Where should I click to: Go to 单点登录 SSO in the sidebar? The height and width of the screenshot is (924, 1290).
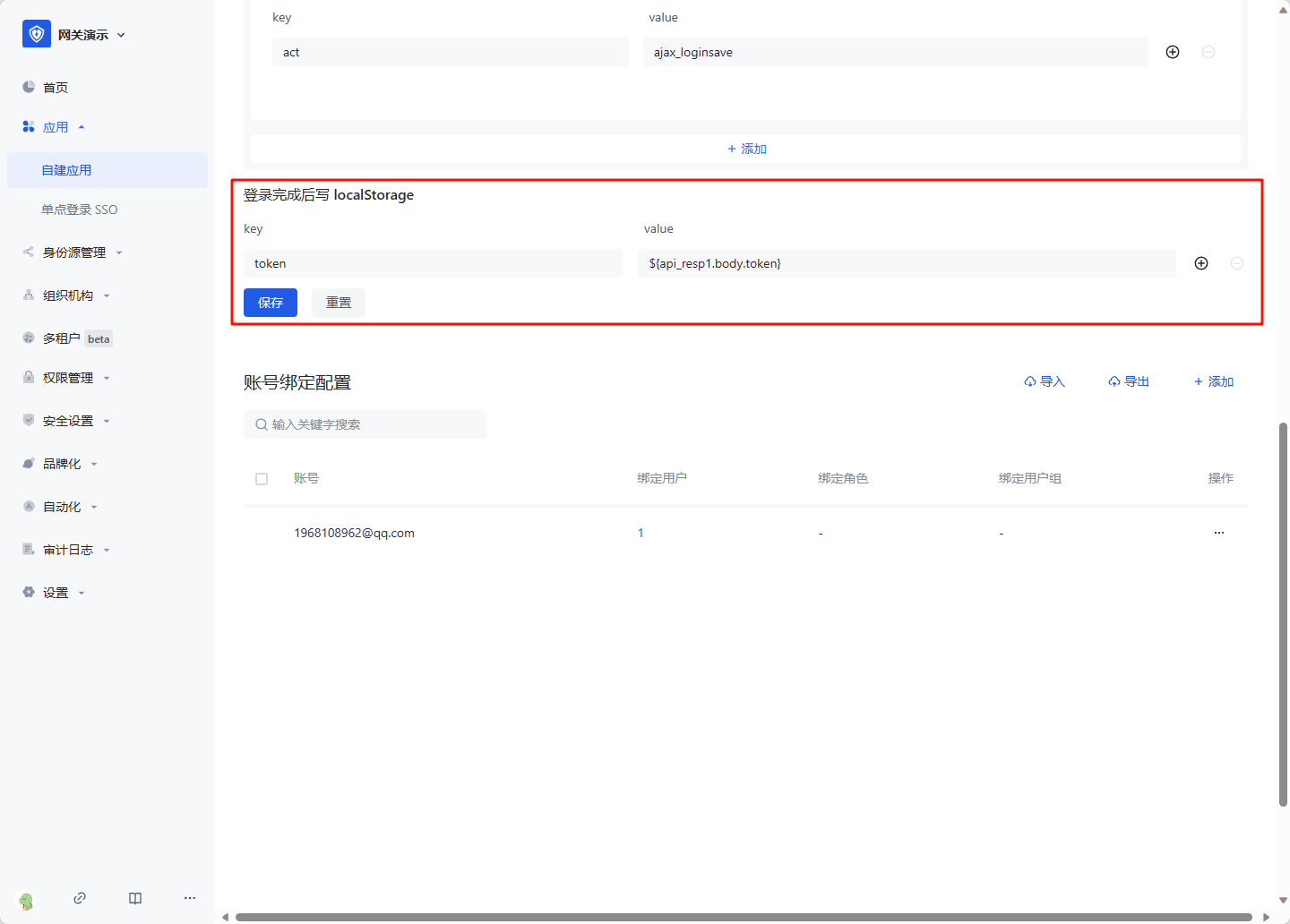click(x=79, y=210)
